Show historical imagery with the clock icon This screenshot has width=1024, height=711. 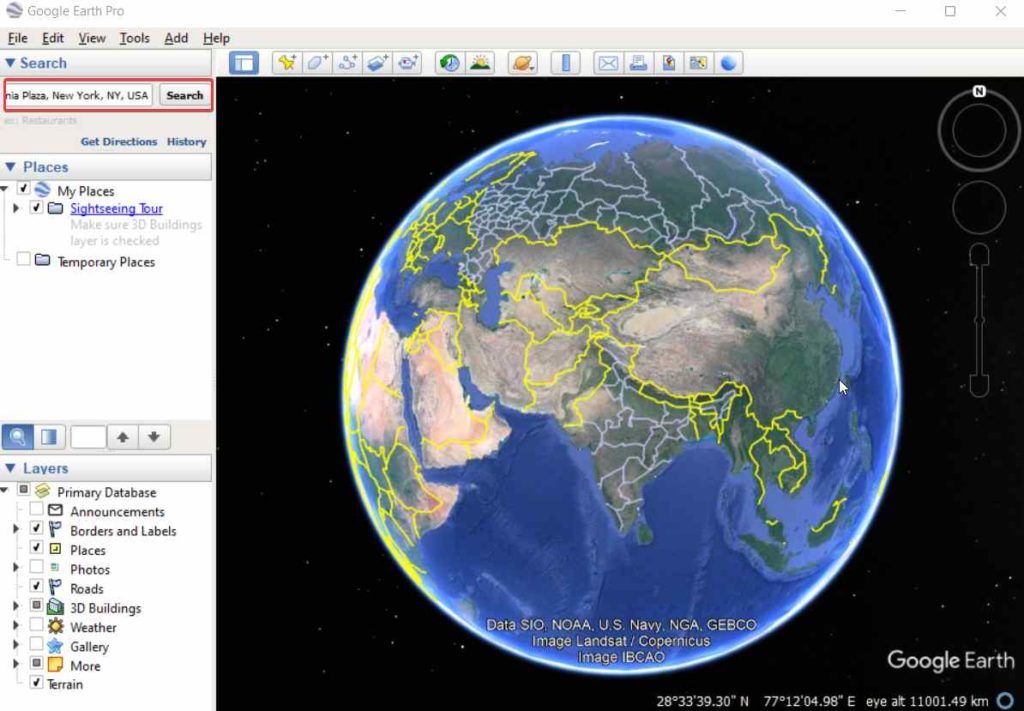click(449, 63)
